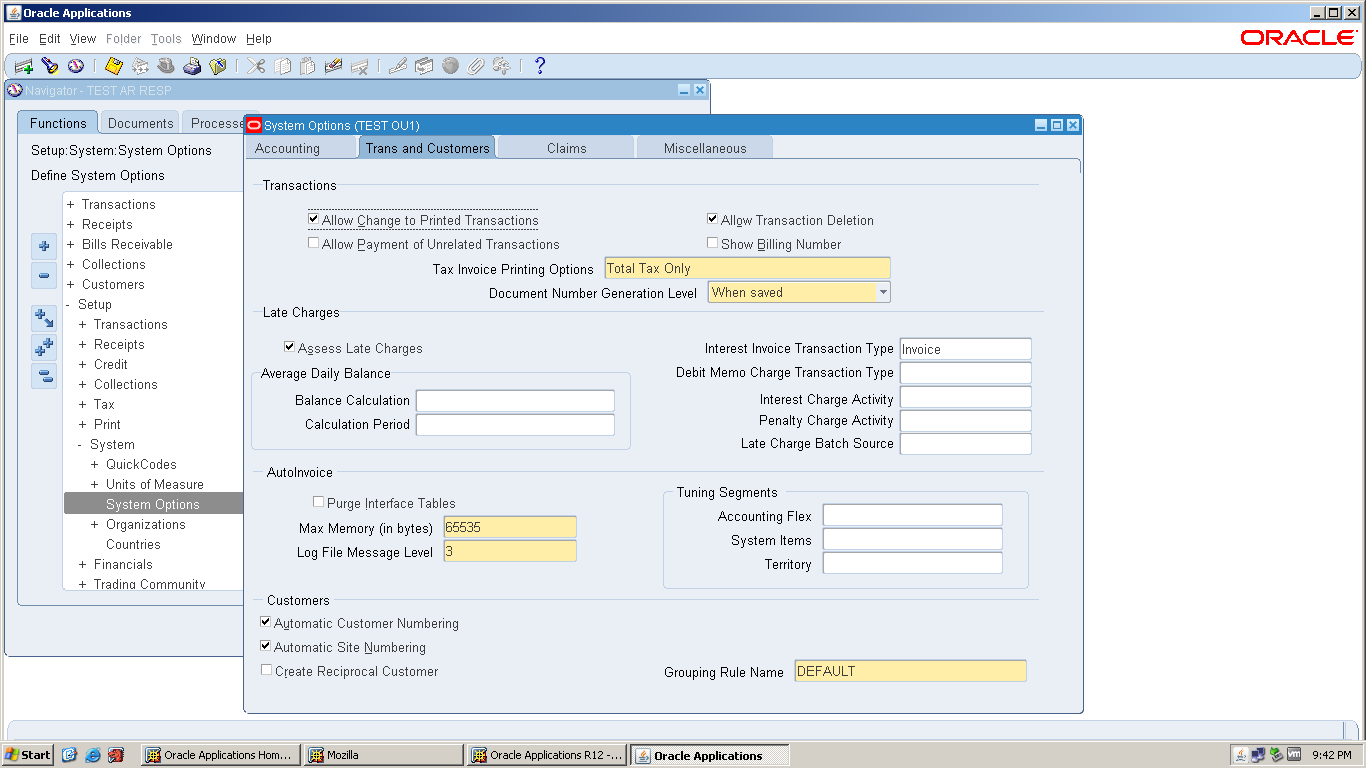Screen dimensions: 1366x768
Task: Click the Open plus button in Navigator
Action: (43, 246)
